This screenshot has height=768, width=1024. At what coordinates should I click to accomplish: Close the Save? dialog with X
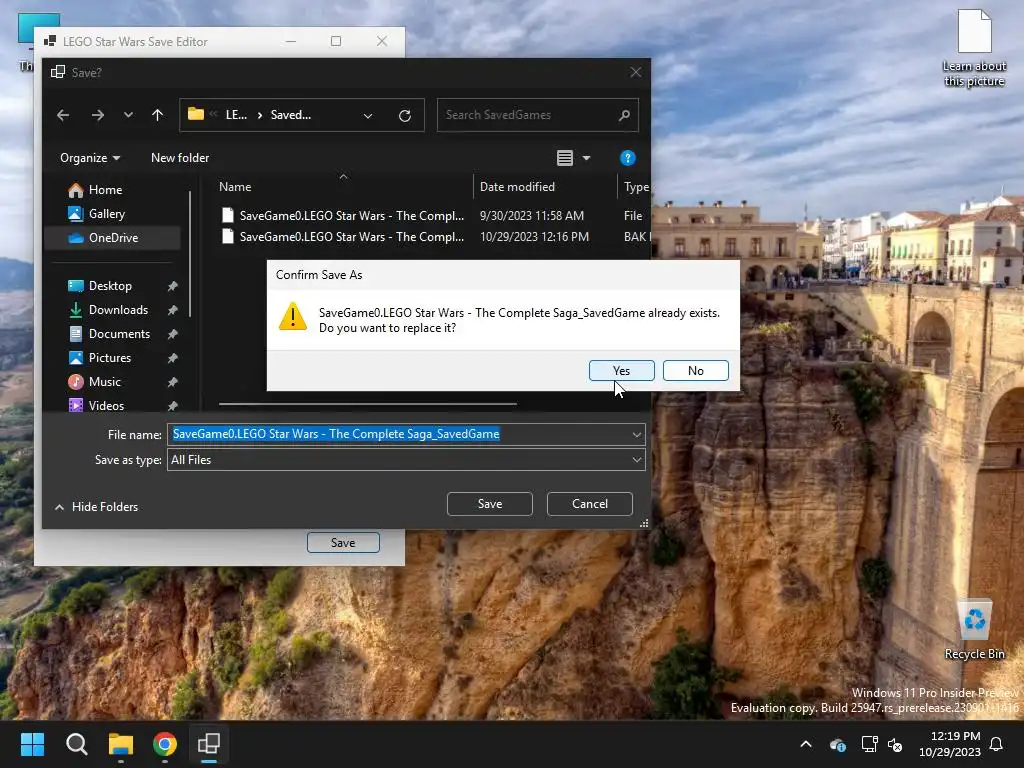pyautogui.click(x=635, y=72)
